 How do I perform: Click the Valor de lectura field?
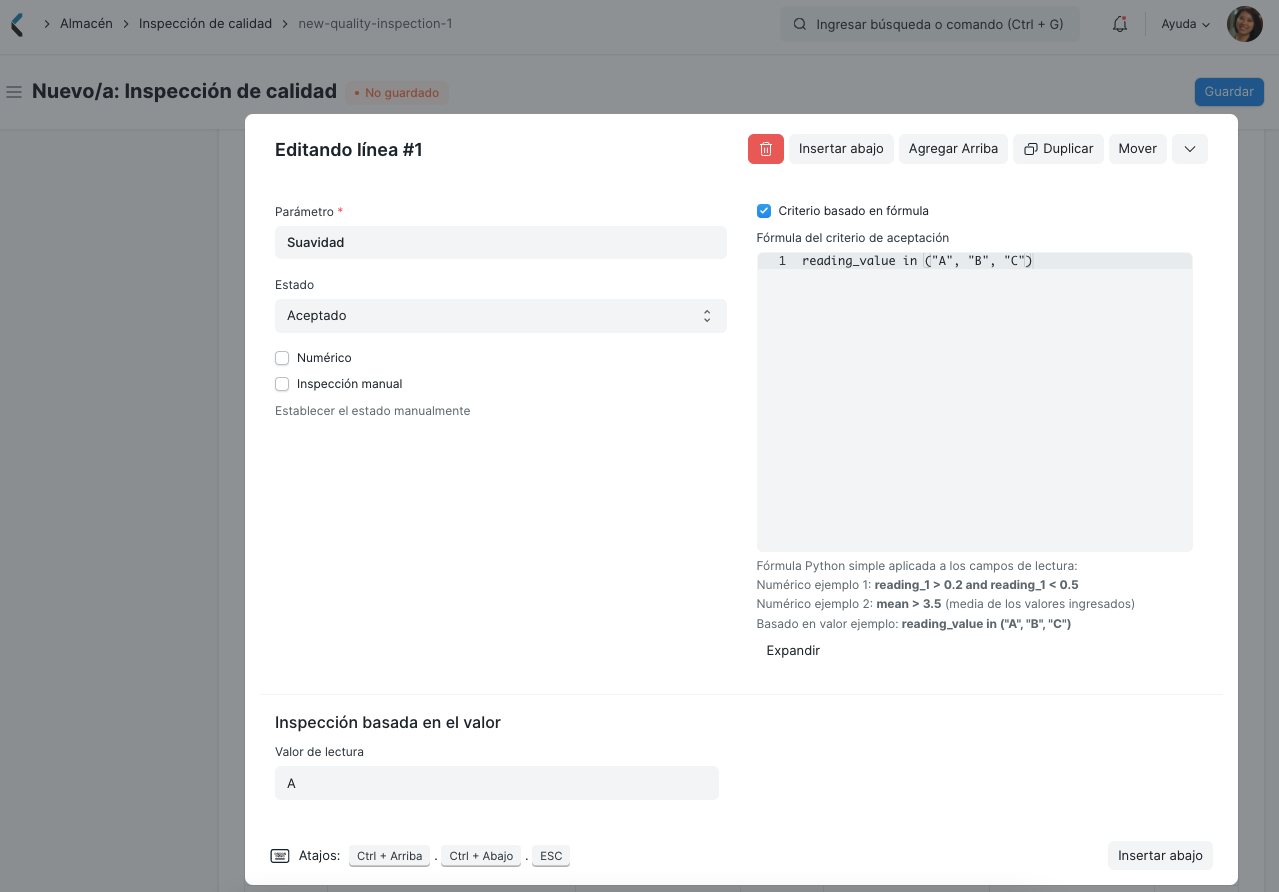pyautogui.click(x=496, y=783)
